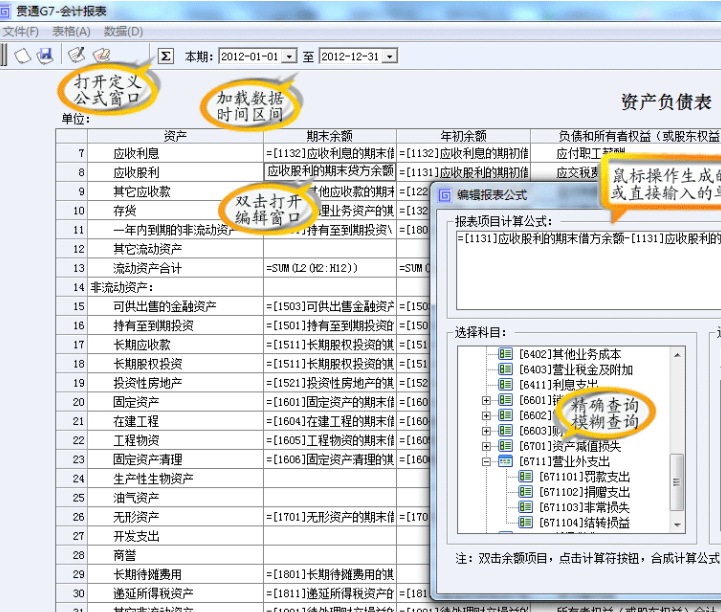
Task: Click the 可供出售的金融资产 formula cell
Action: pyautogui.click(x=330, y=306)
